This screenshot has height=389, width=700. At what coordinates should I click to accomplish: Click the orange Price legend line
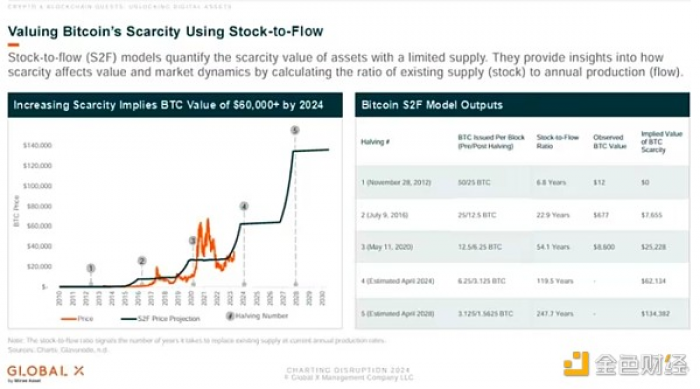[68, 319]
